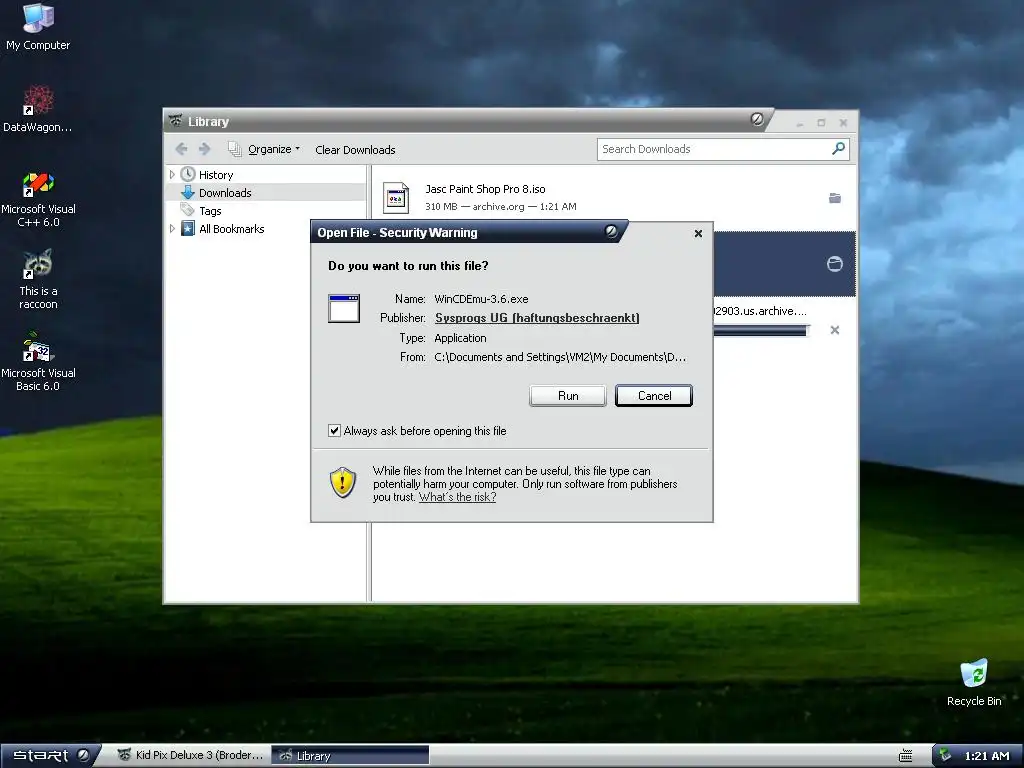Click the tray icon left of the clock
Viewport: 1024px width, 768px height.
coord(945,755)
